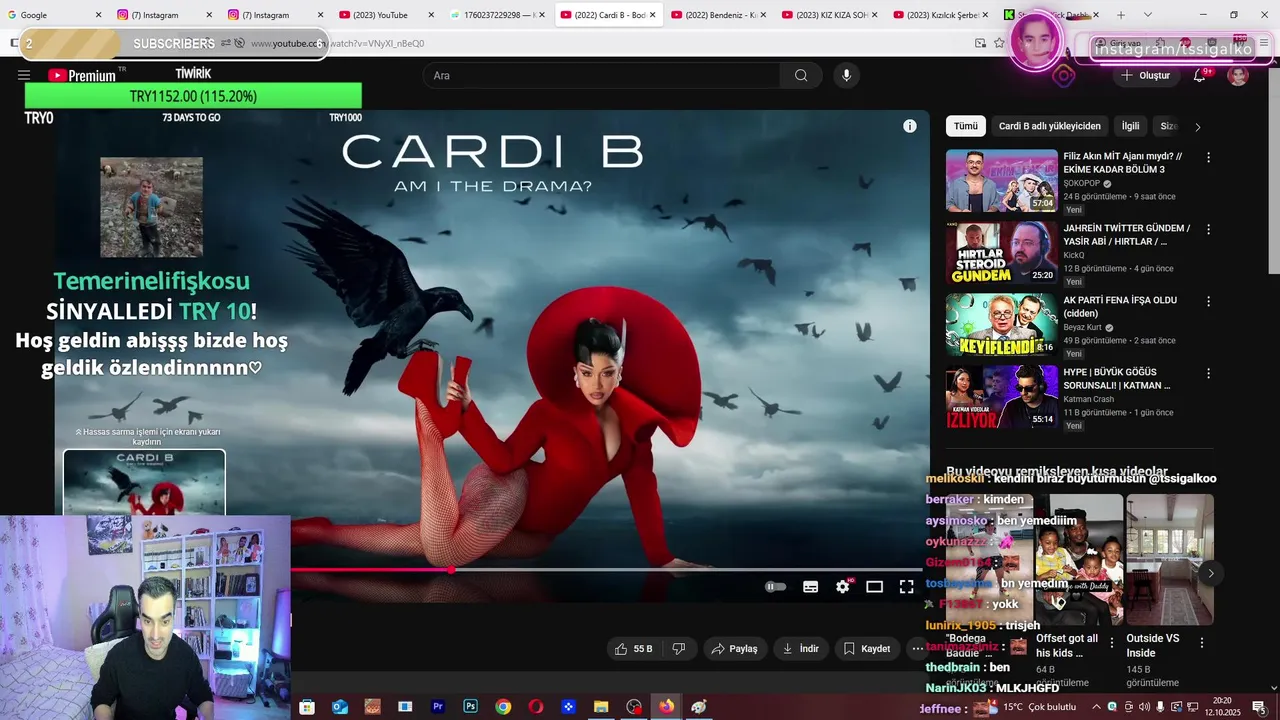Switch to the Kızılcık Şerbeti tab
This screenshot has height=720, width=1280.
pyautogui.click(x=942, y=15)
